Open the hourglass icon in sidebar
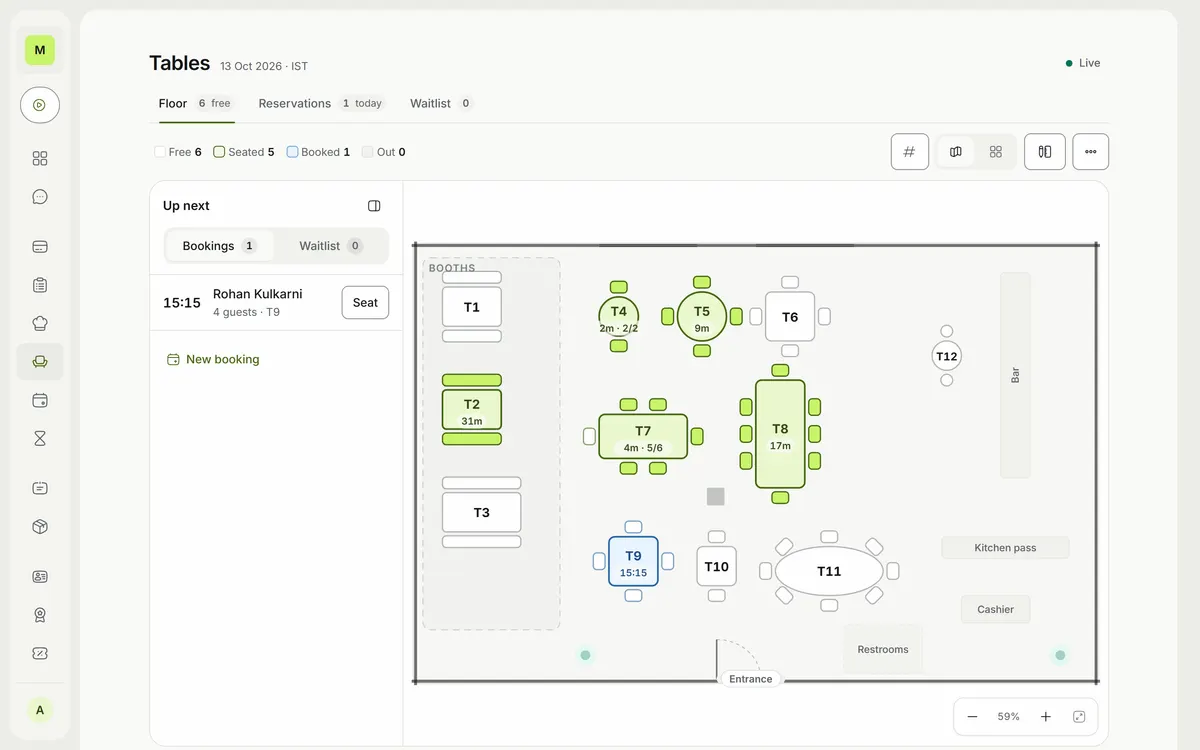 tap(40, 438)
